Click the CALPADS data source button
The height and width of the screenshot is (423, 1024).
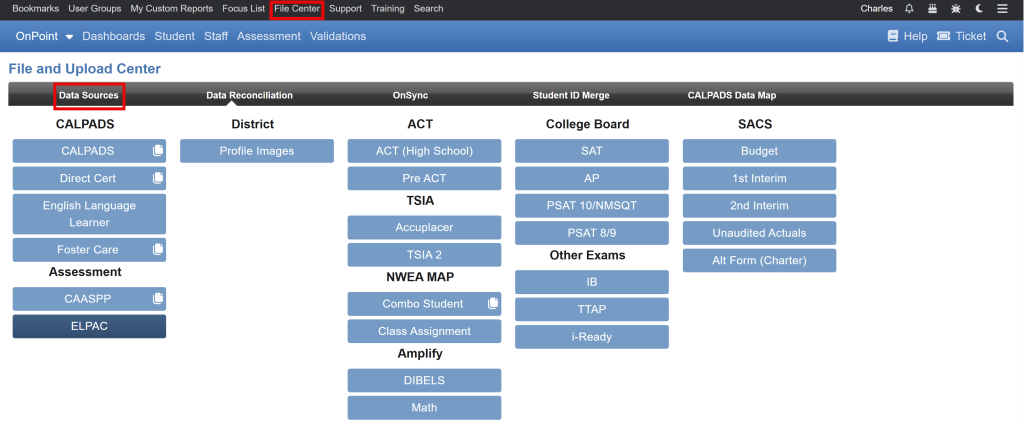89,151
